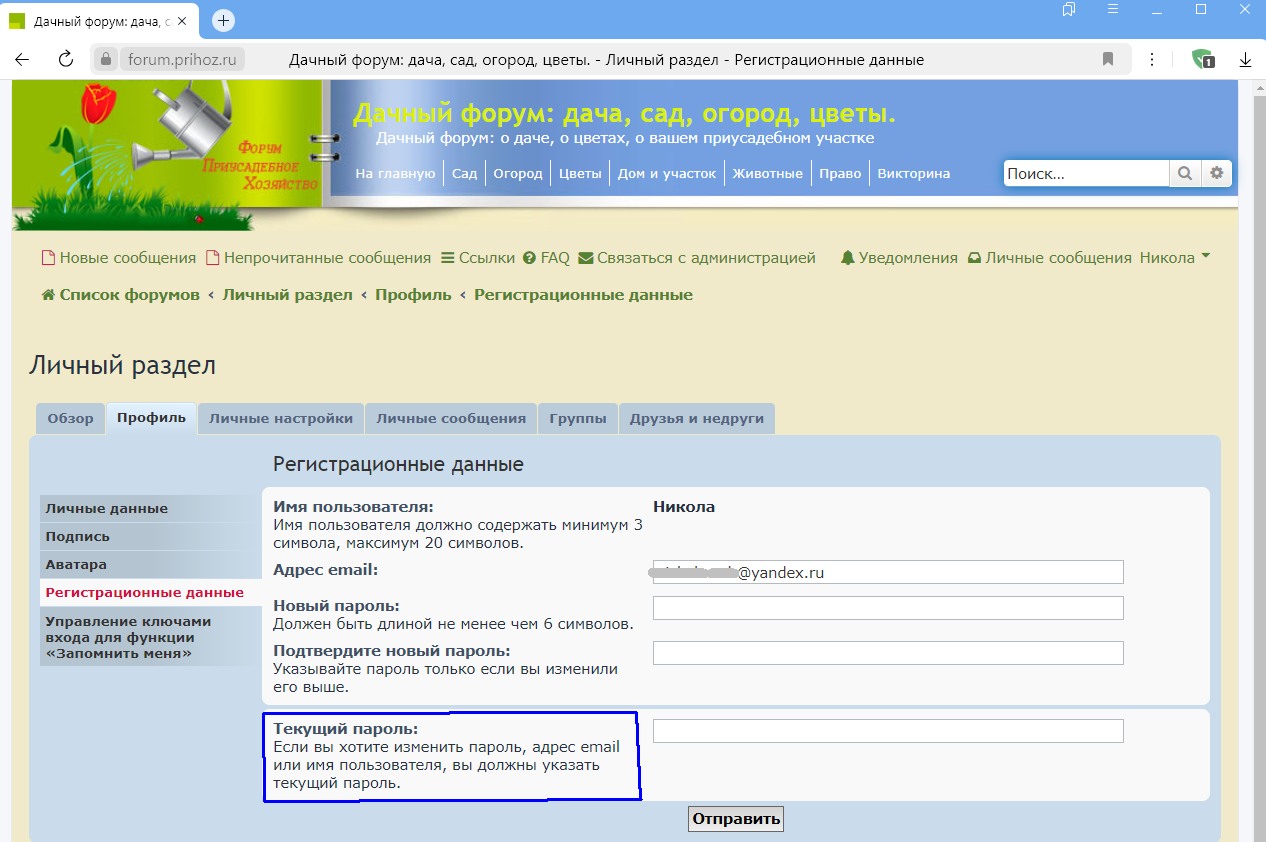The image size is (1266, 842).
Task: Expand the Никола user dropdown menu
Action: coord(1174,257)
